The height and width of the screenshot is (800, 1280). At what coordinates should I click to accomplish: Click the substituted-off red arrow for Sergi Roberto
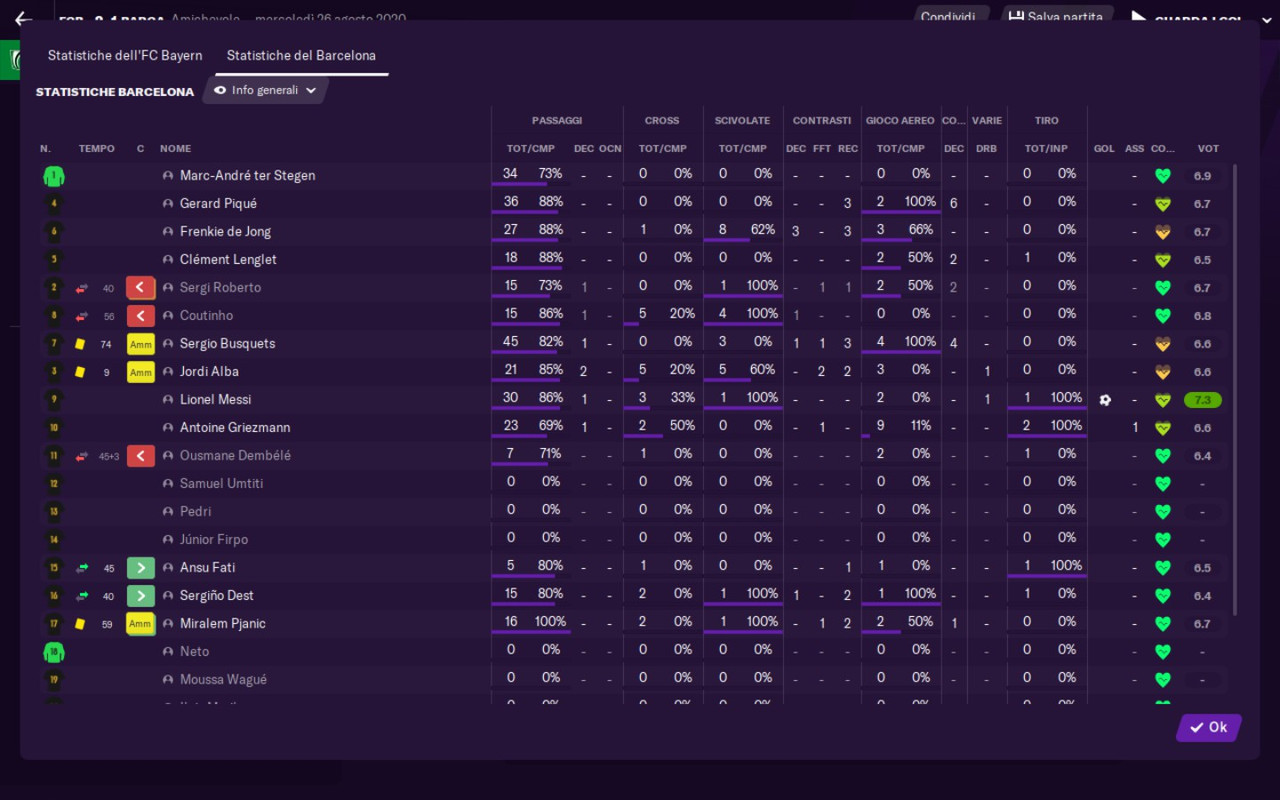tap(141, 288)
